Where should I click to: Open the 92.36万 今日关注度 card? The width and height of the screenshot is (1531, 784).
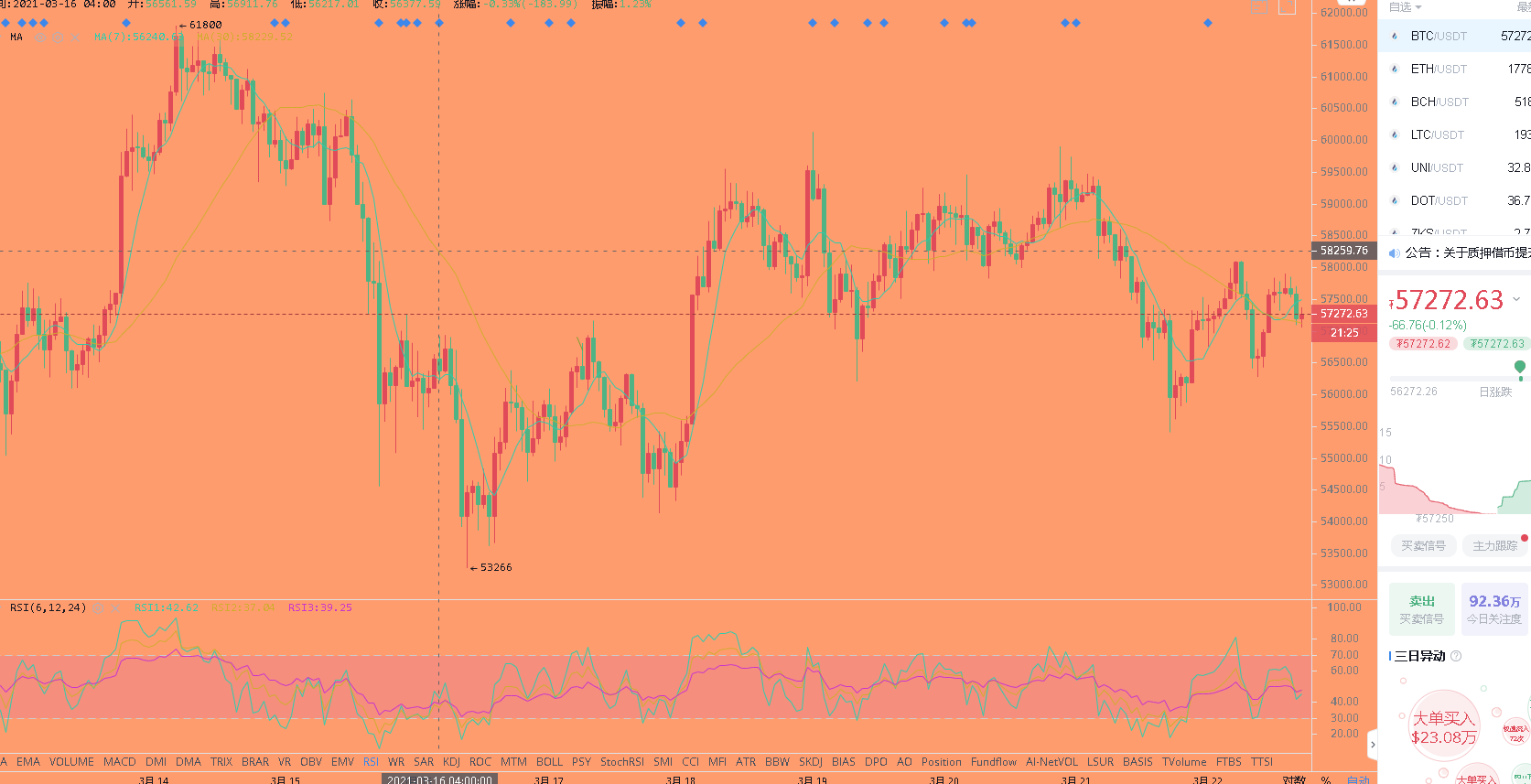1495,609
